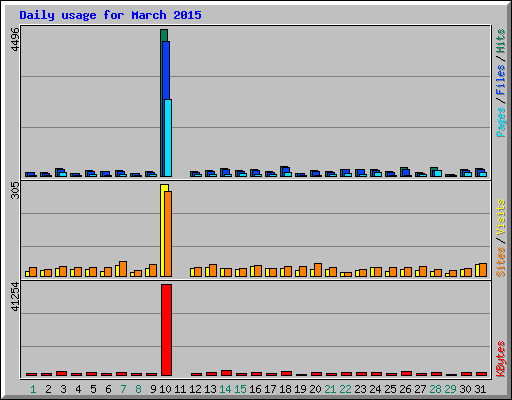Click the blue 'Files' legend label
512x400 pixels.
click(x=500, y=79)
